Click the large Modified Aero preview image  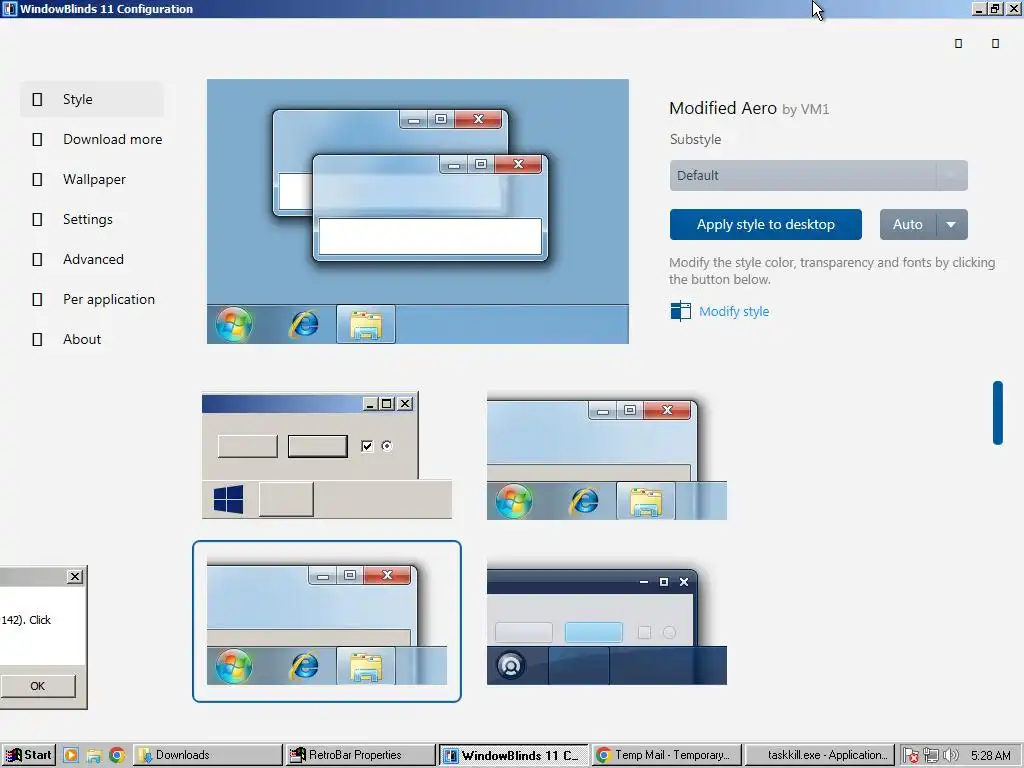[x=418, y=212]
